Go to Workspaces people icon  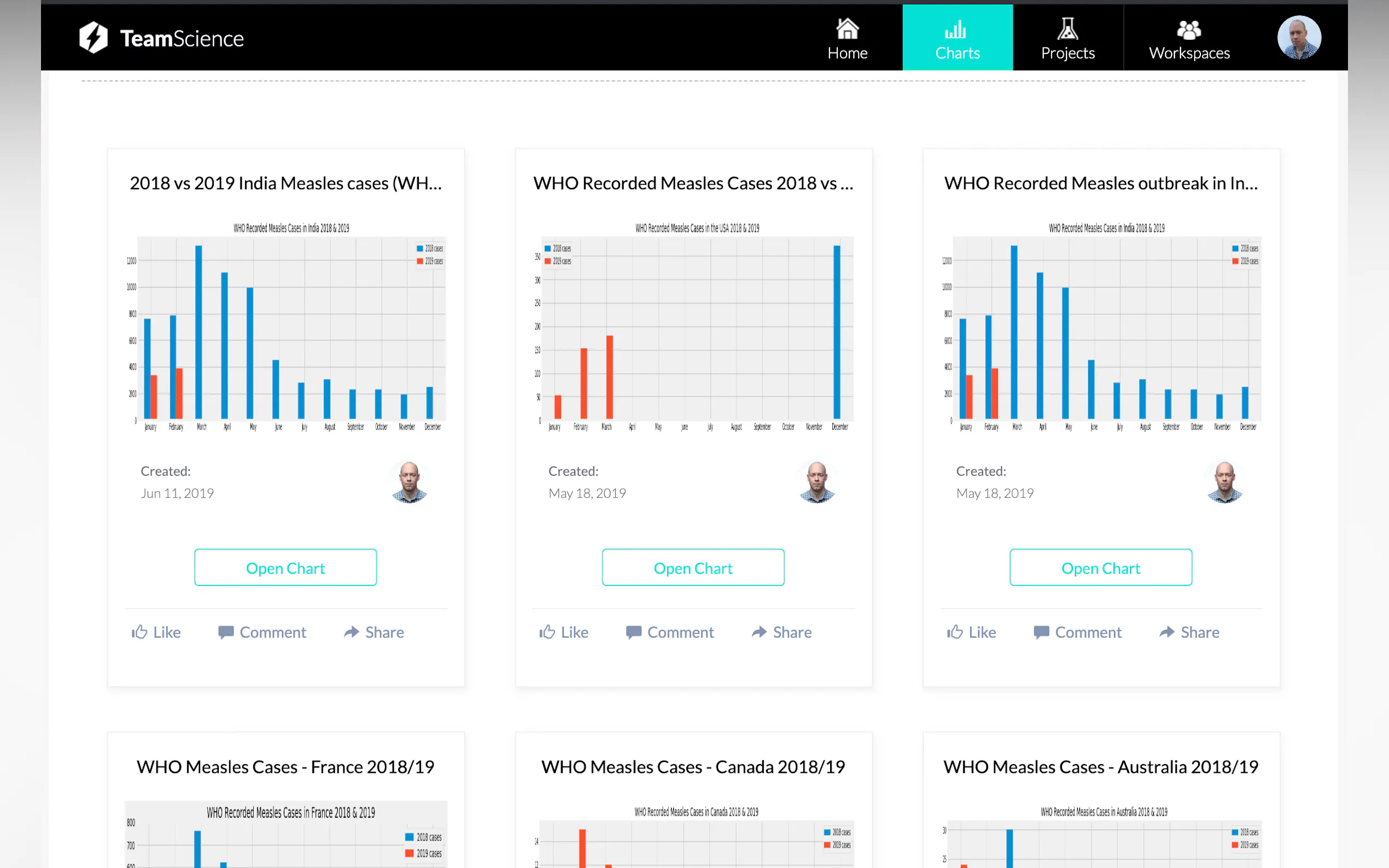[1189, 38]
